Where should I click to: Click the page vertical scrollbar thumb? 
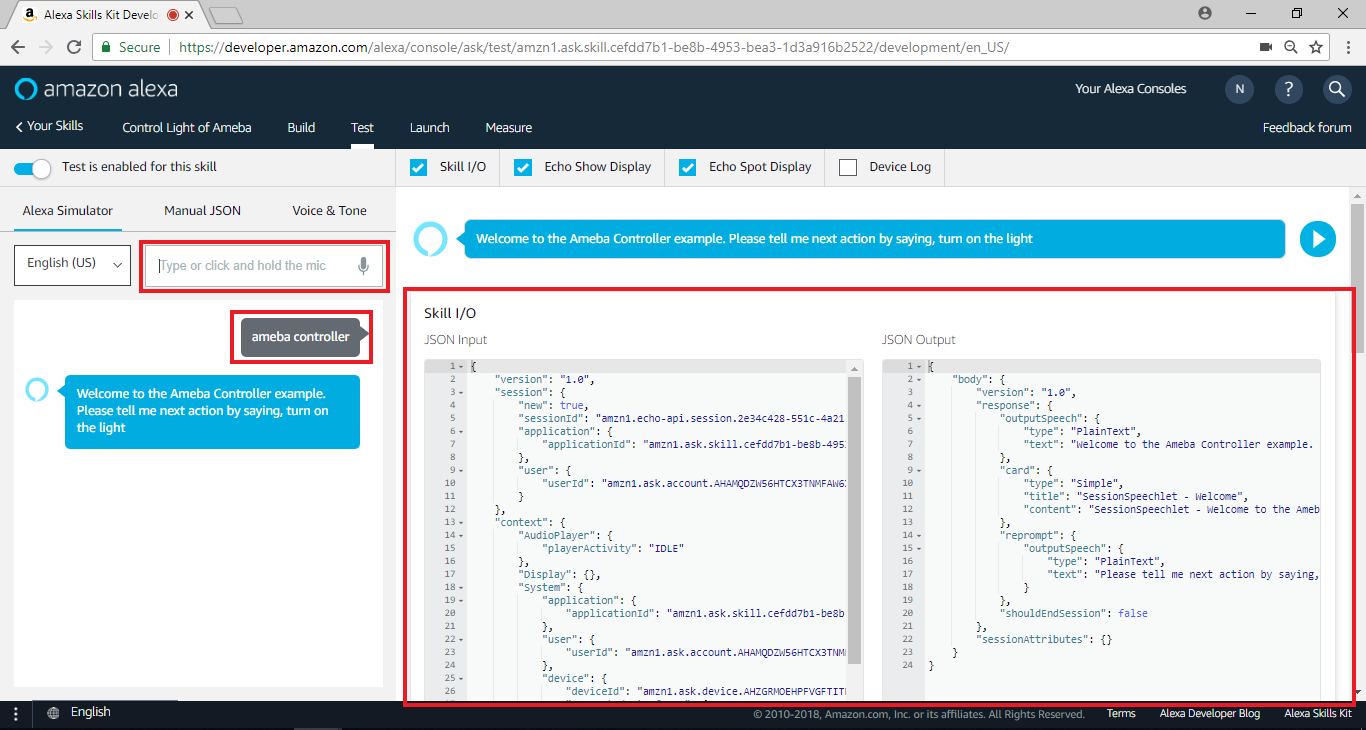(1358, 278)
